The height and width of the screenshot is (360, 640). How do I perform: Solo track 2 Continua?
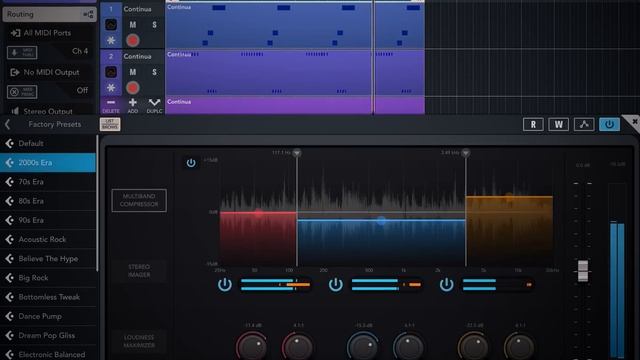(x=154, y=72)
